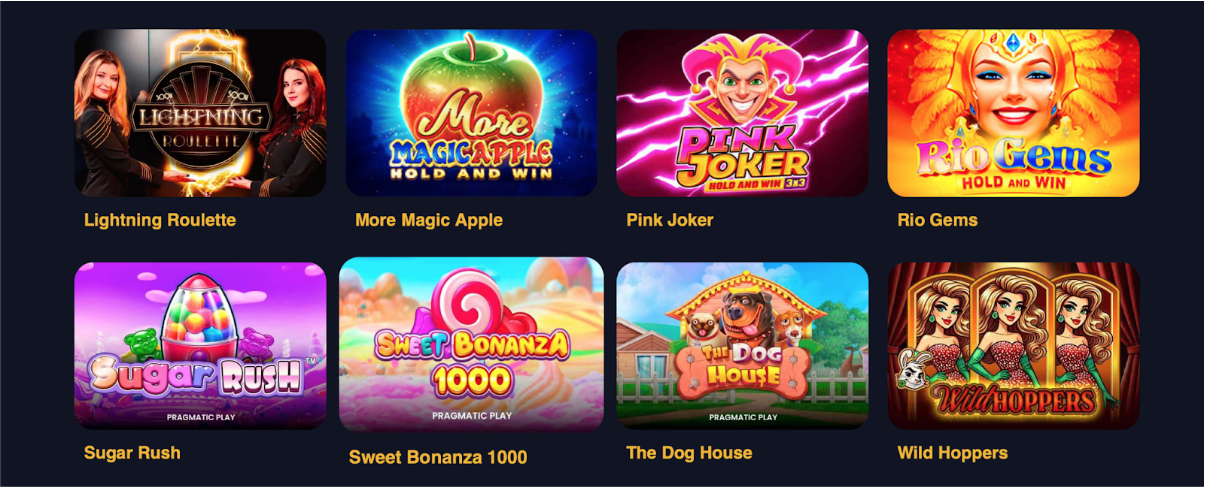
Task: Click the Wild Hoppers title text
Action: (x=953, y=453)
